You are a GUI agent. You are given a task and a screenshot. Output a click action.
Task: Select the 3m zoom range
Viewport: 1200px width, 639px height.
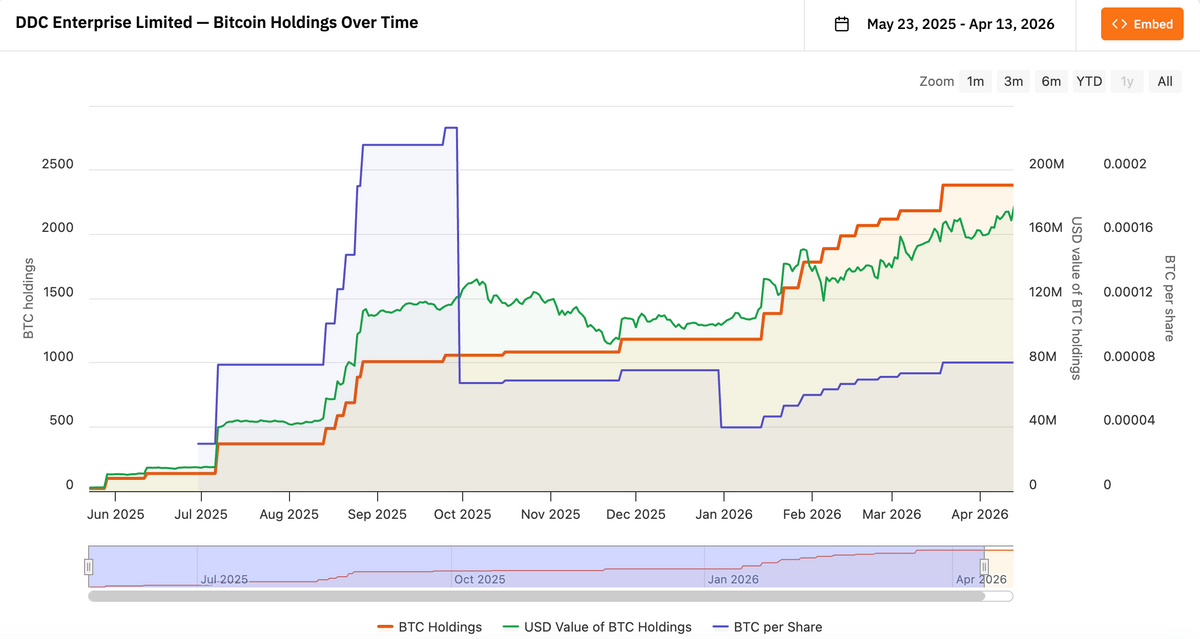pyautogui.click(x=1013, y=81)
